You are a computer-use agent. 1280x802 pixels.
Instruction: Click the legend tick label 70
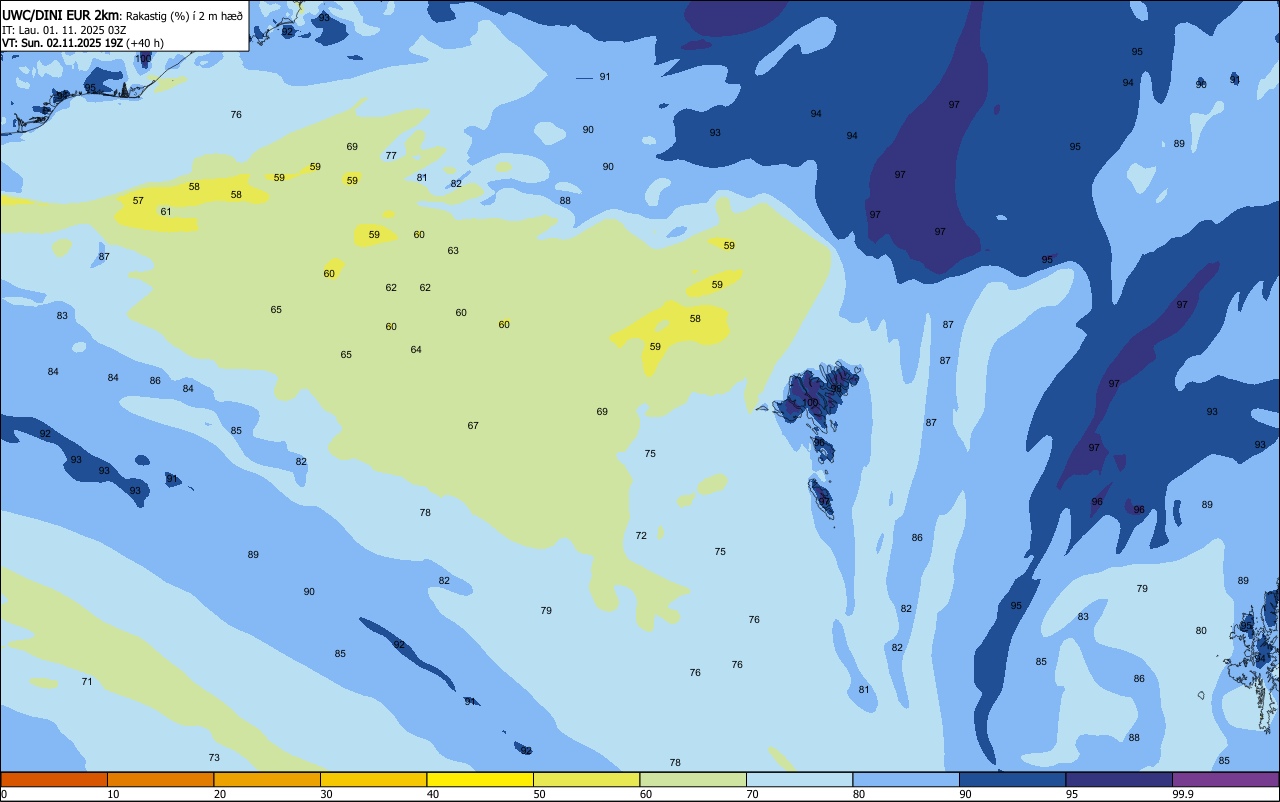pos(752,794)
